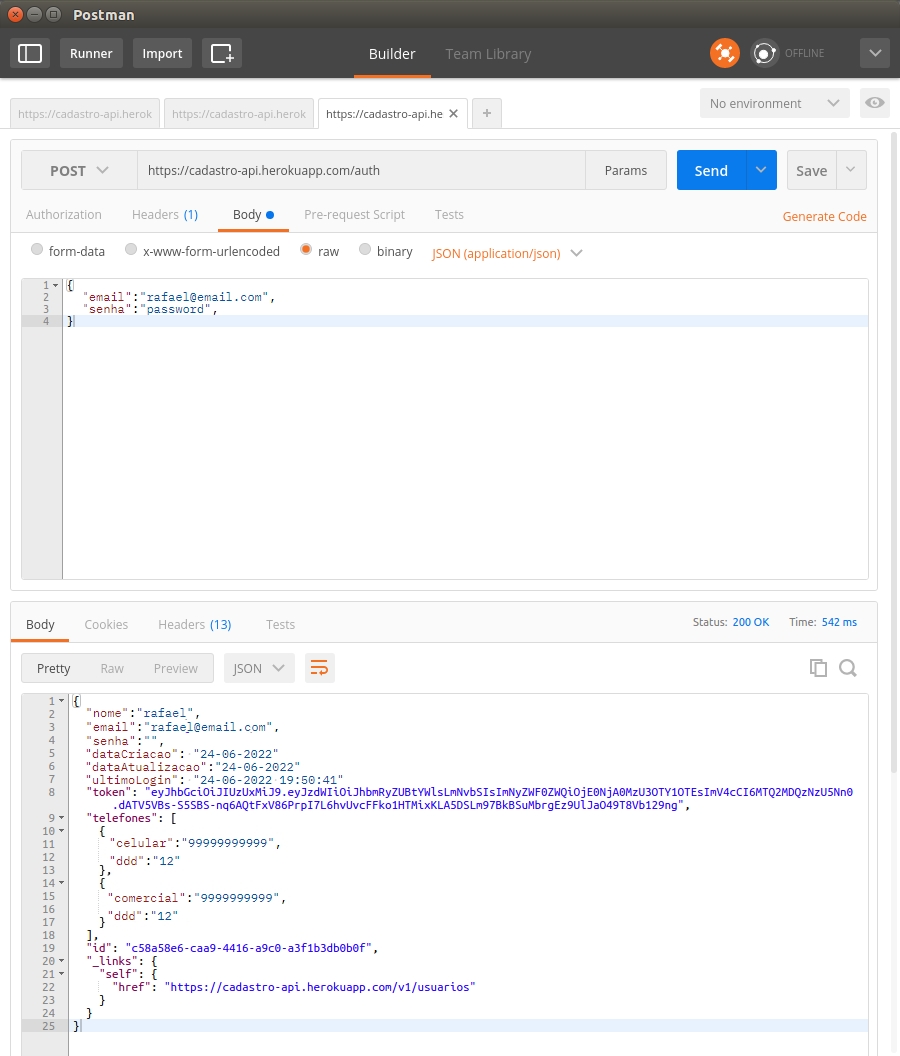
Task: Open the response Tests tab
Action: click(280, 624)
